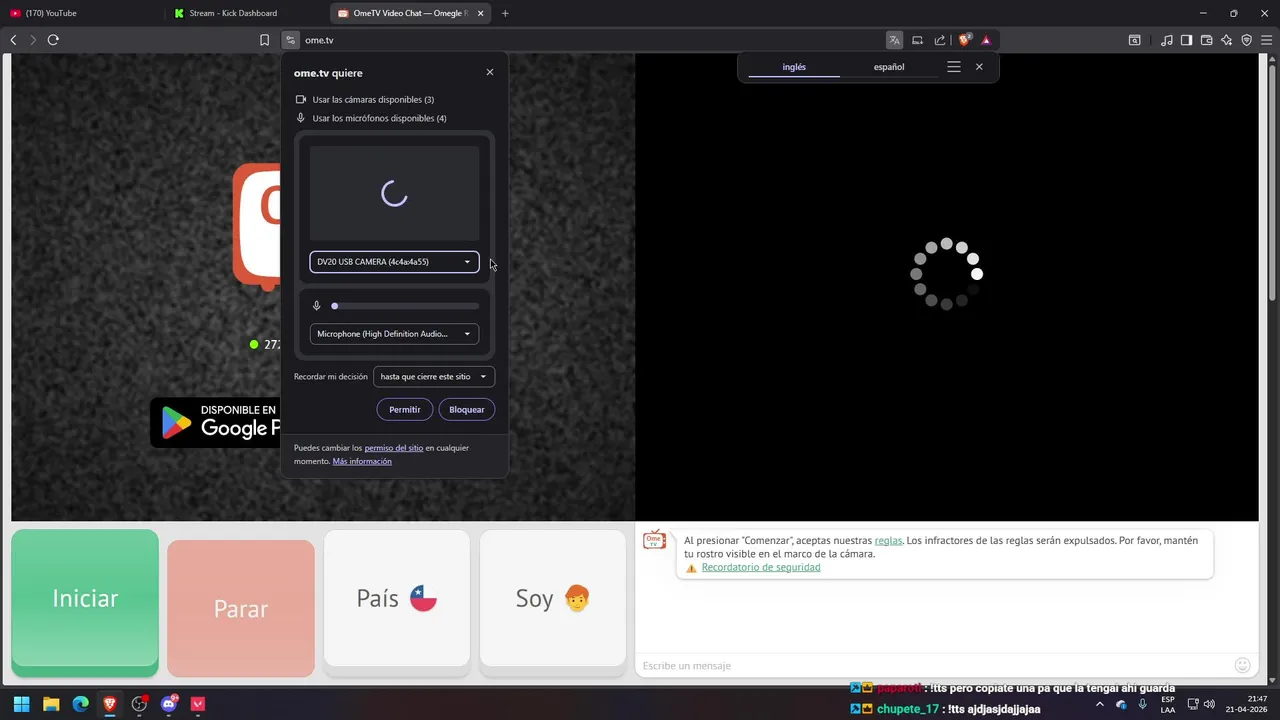Click the microphone level slider
The height and width of the screenshot is (720, 1280).
(406, 306)
